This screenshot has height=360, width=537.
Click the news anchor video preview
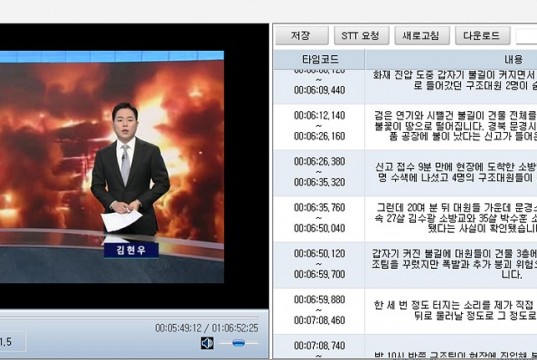pos(112,167)
